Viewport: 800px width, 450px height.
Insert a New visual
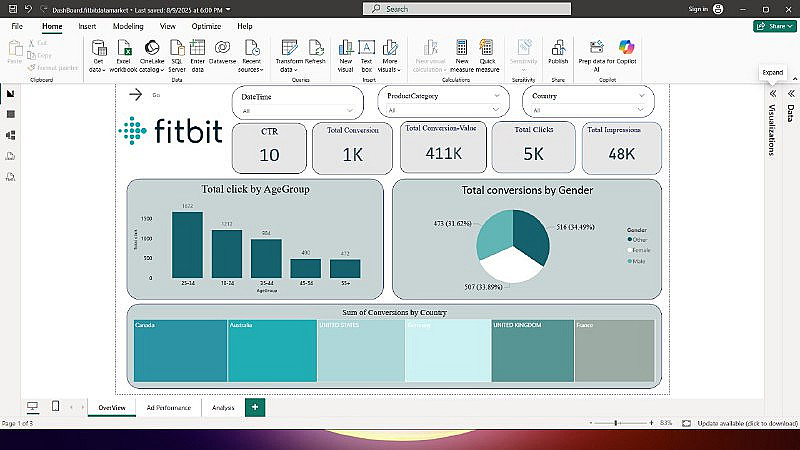coord(345,56)
